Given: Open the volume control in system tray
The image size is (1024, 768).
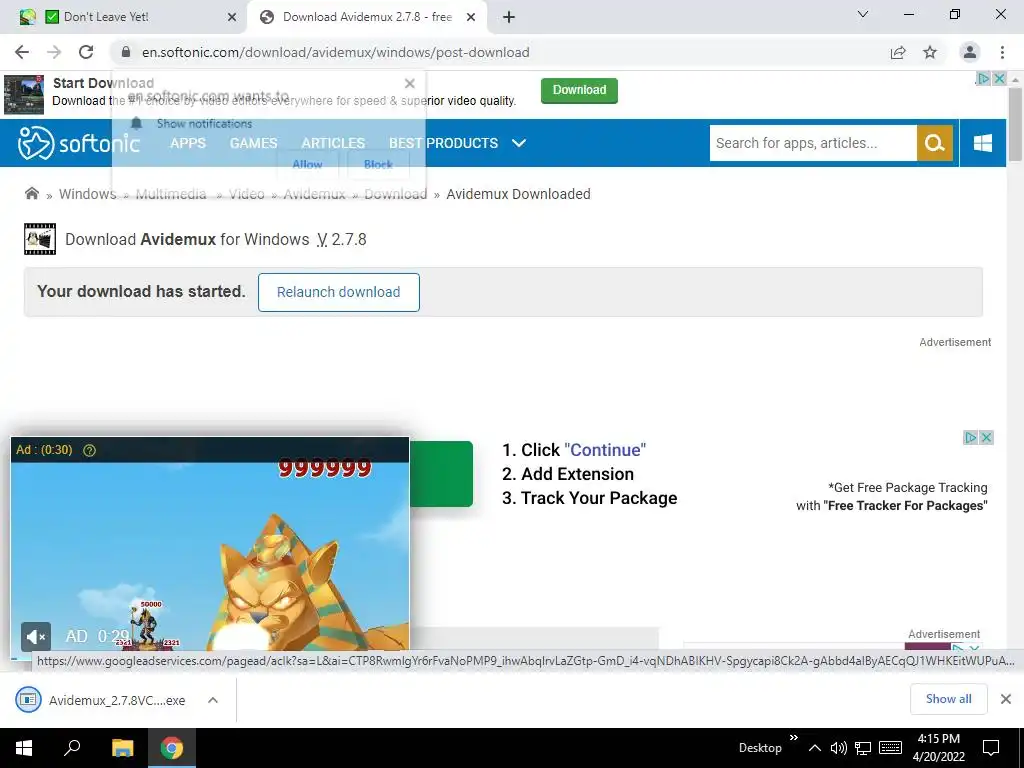Looking at the screenshot, I should tap(838, 748).
